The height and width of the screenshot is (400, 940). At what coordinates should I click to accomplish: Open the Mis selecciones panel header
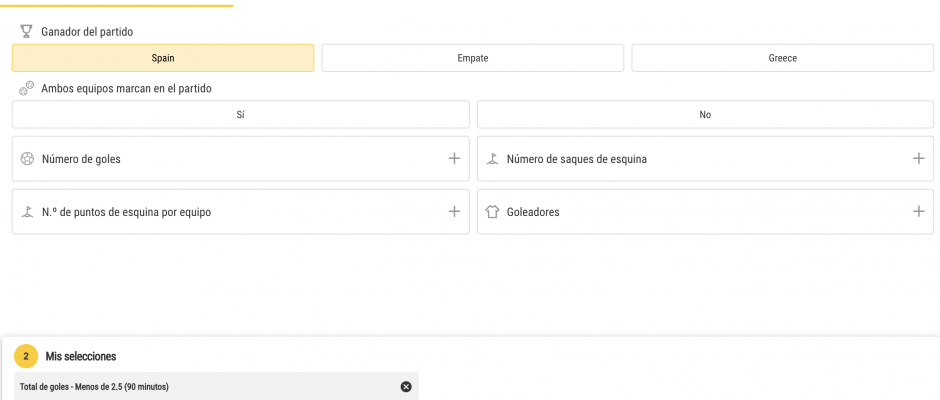tap(81, 356)
